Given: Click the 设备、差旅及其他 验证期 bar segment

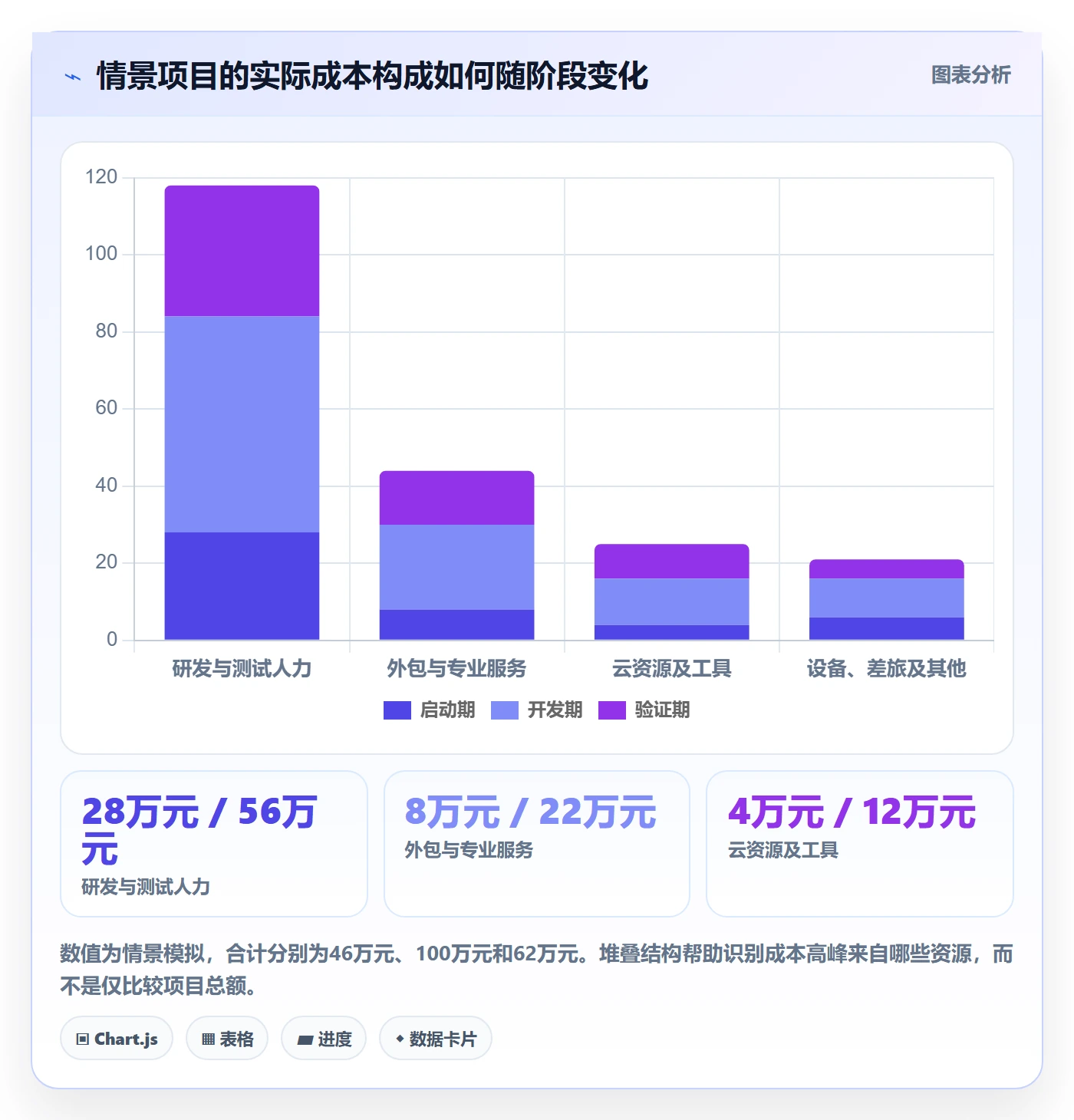Looking at the screenshot, I should pyautogui.click(x=886, y=569).
